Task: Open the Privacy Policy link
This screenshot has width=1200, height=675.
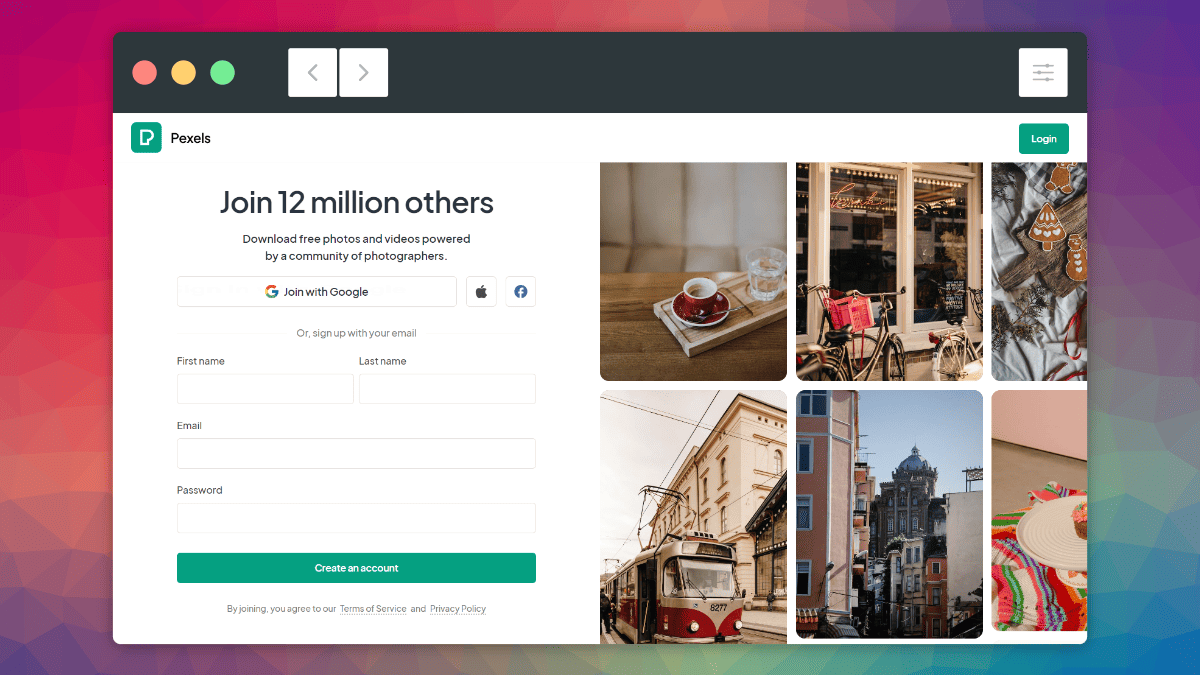Action: [x=458, y=609]
